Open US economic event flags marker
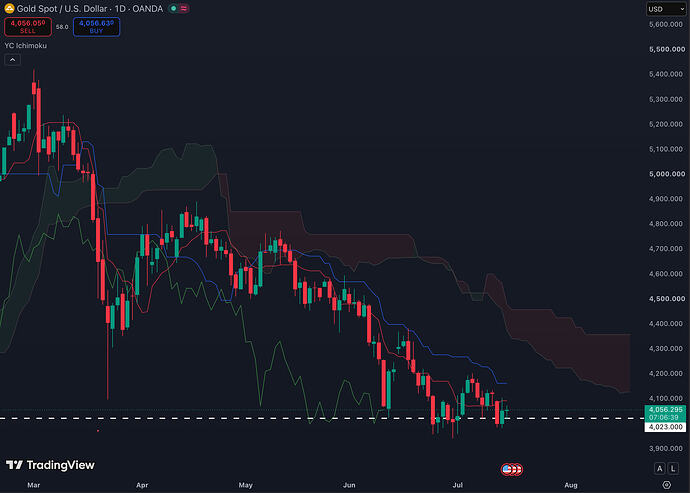This screenshot has width=690, height=493. click(x=512, y=470)
